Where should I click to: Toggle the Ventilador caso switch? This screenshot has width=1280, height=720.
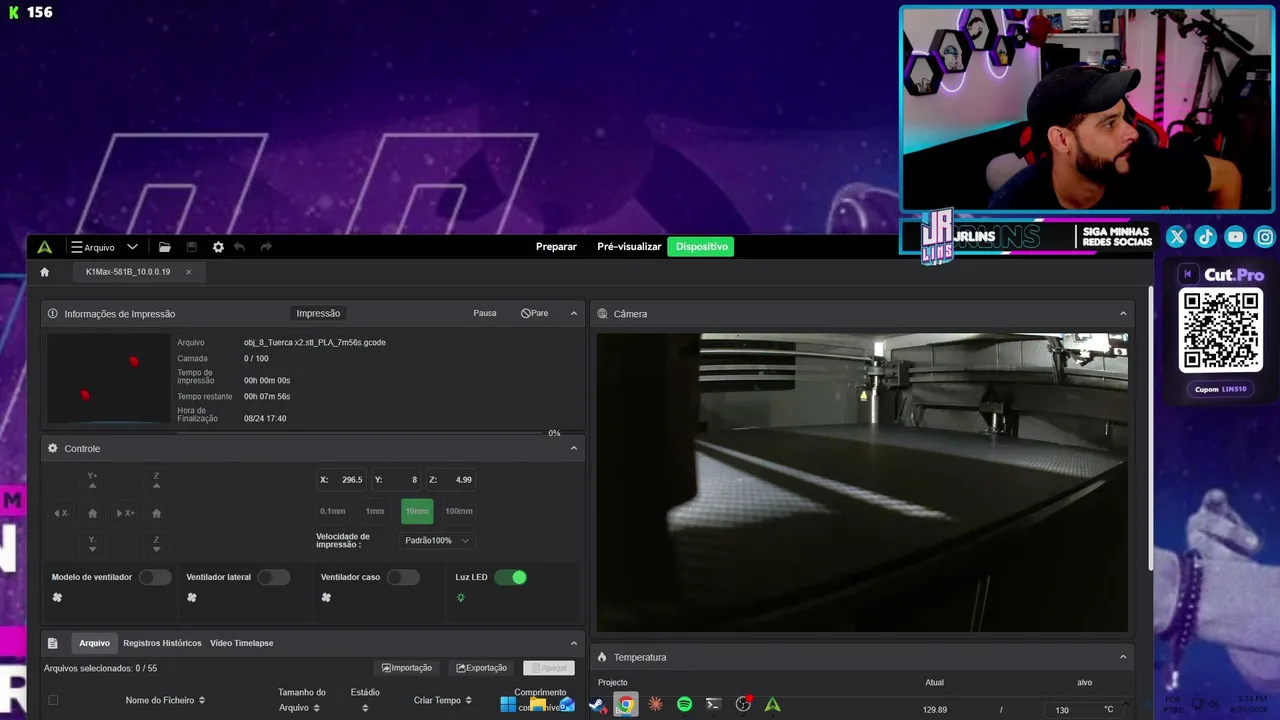click(x=403, y=577)
